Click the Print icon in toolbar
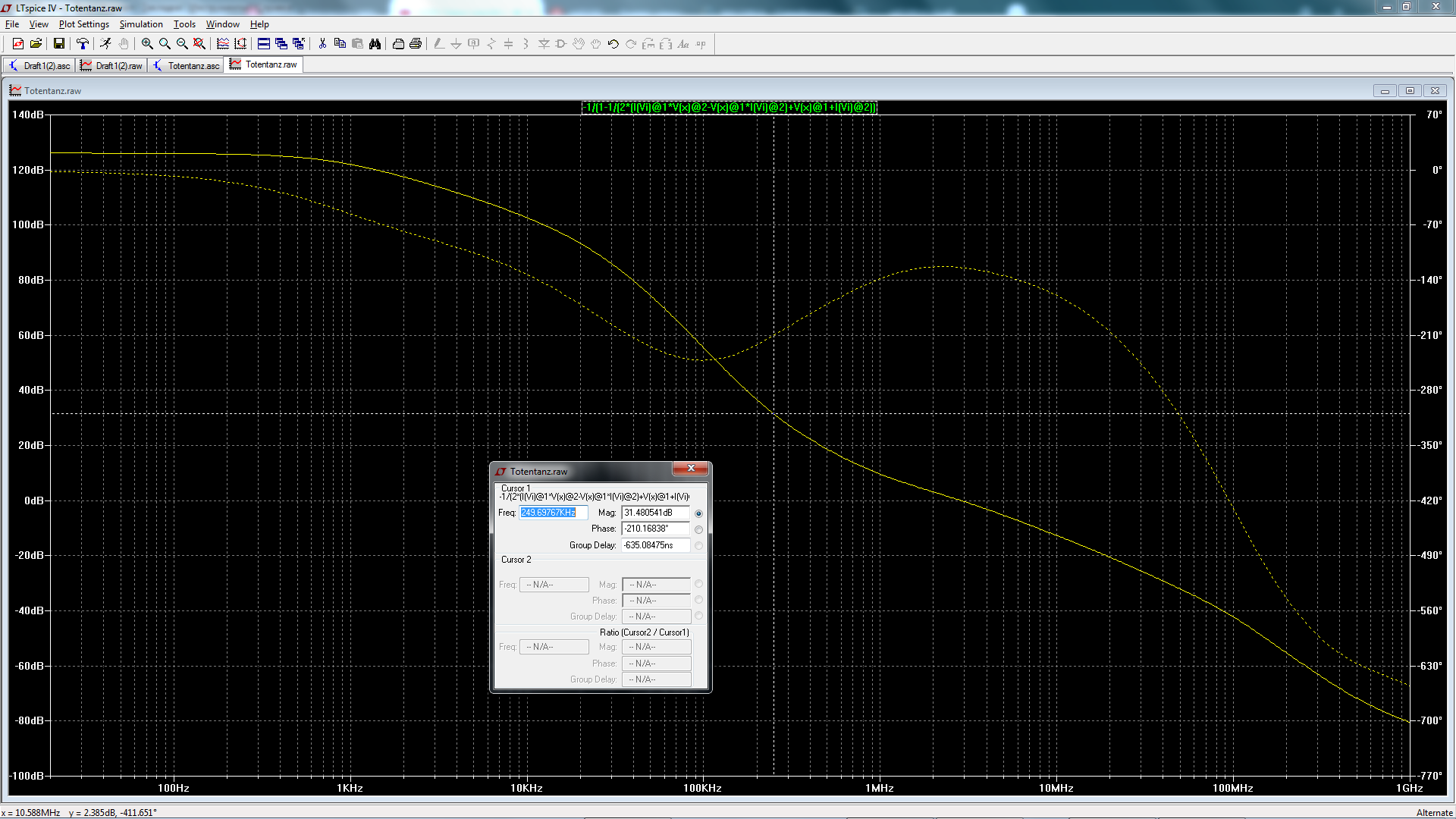Screen dimensions: 1456x819 click(416, 44)
